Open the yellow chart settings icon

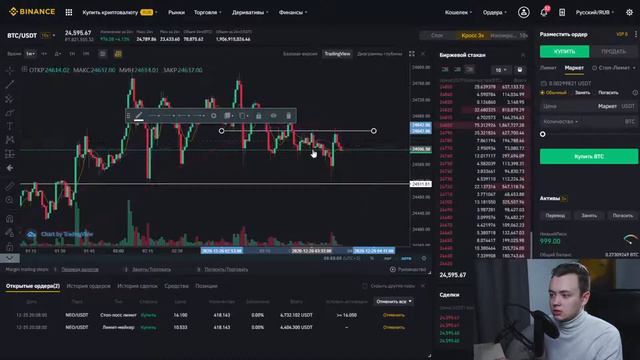118,54
